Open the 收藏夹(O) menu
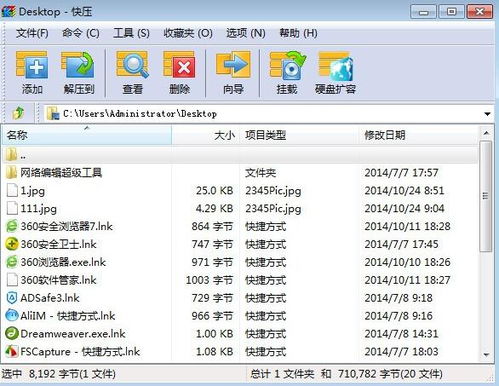 pos(188,33)
